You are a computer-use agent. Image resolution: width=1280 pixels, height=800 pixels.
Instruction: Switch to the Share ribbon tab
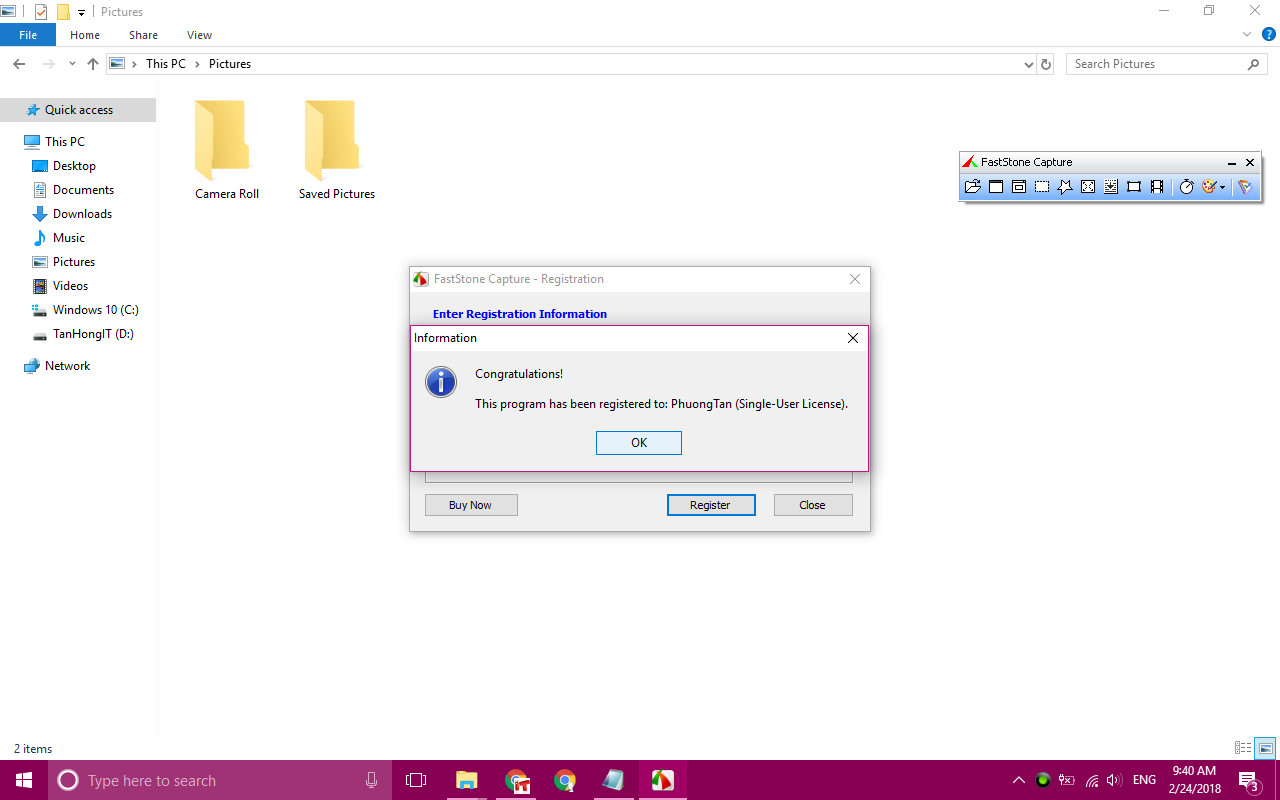click(x=143, y=35)
